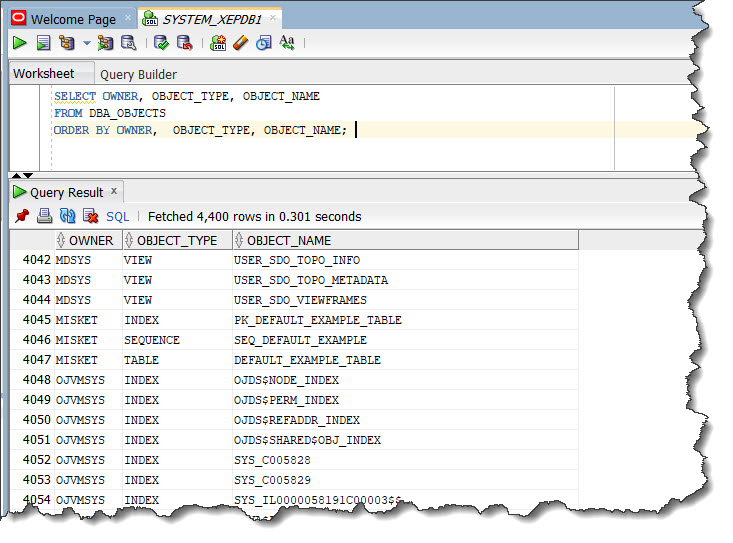Open Unshared SQL Worksheet icon
Image resolution: width=733 pixels, height=543 pixels.
(218, 43)
